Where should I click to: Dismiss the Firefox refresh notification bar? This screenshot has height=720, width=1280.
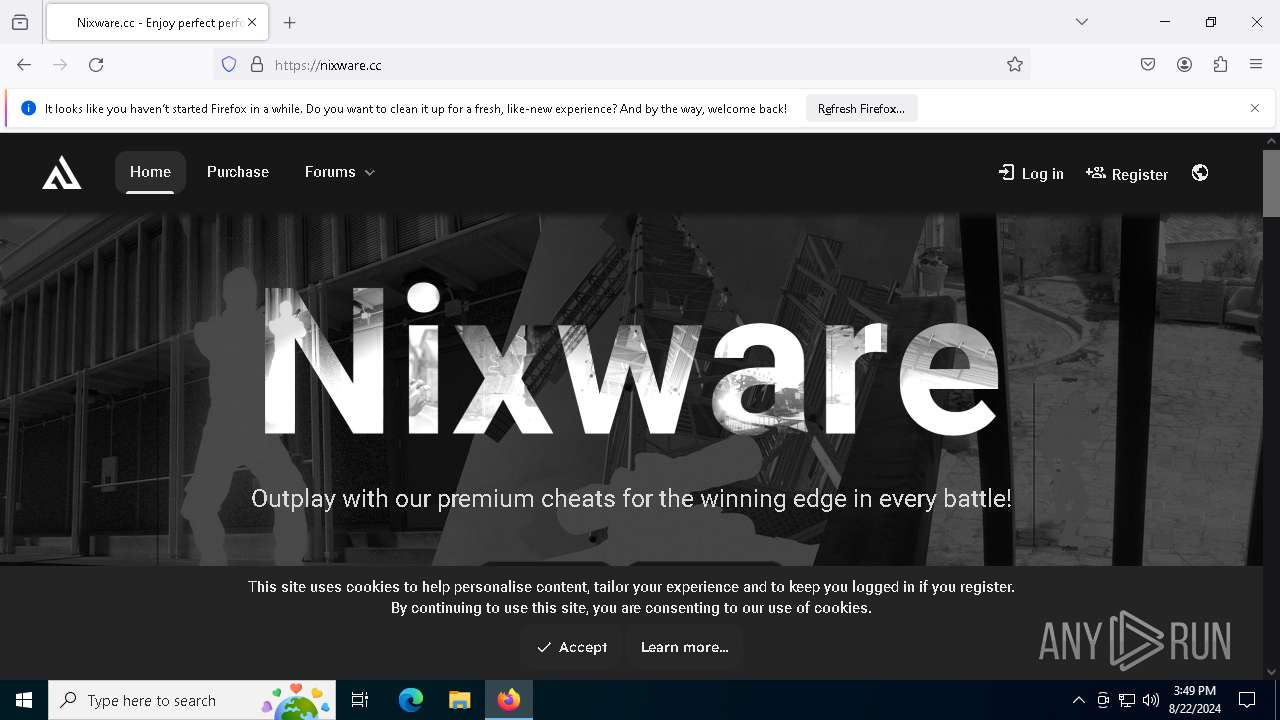(x=1255, y=108)
